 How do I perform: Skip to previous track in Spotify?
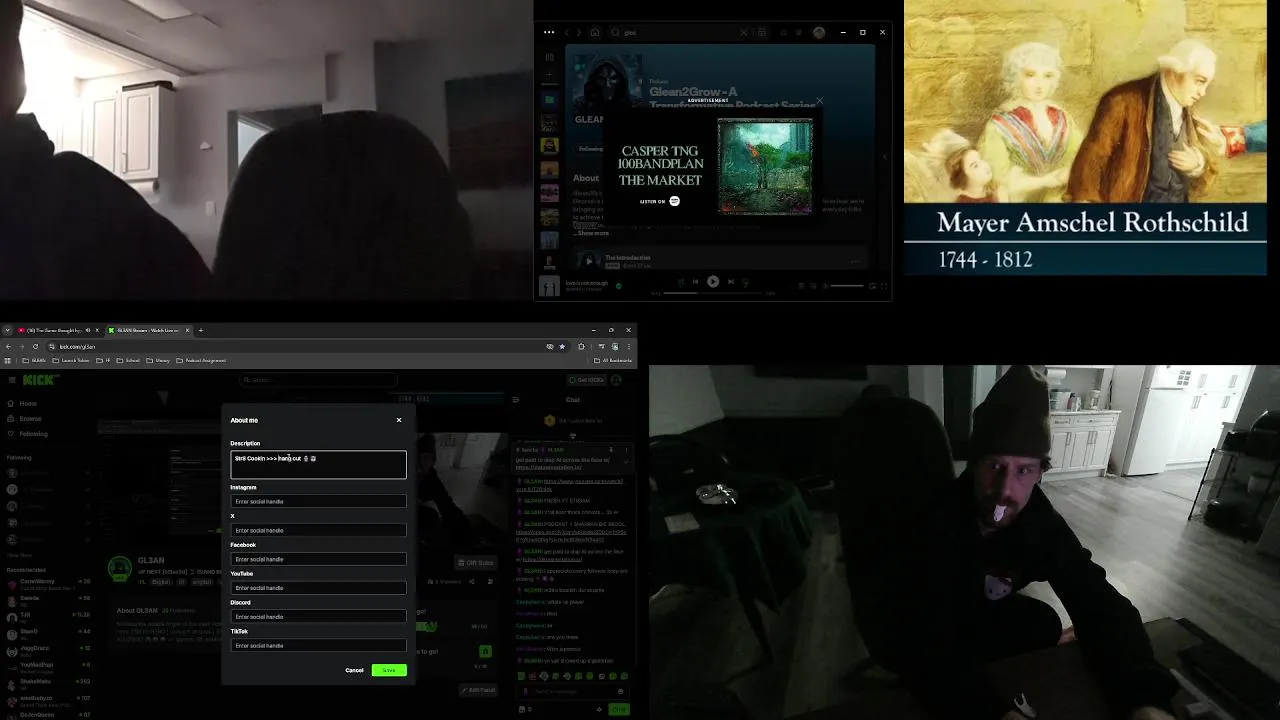click(x=695, y=281)
